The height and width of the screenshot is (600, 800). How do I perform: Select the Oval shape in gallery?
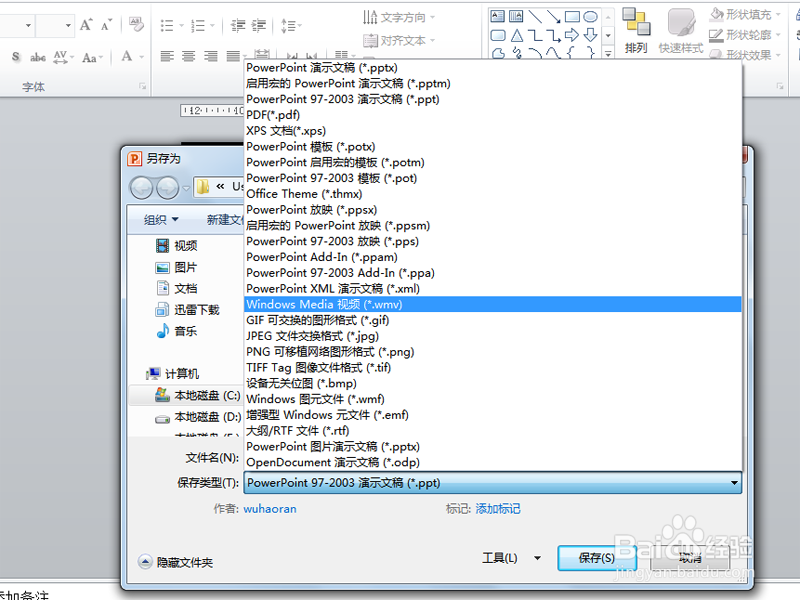[x=590, y=16]
